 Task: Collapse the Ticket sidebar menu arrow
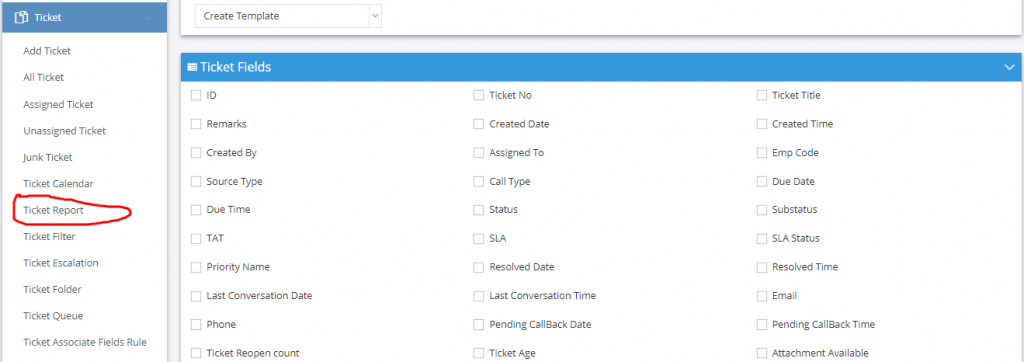tap(148, 18)
